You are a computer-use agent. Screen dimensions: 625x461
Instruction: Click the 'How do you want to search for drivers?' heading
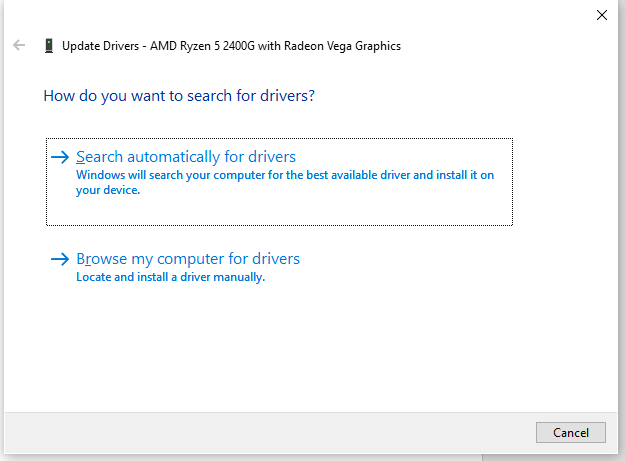[179, 96]
